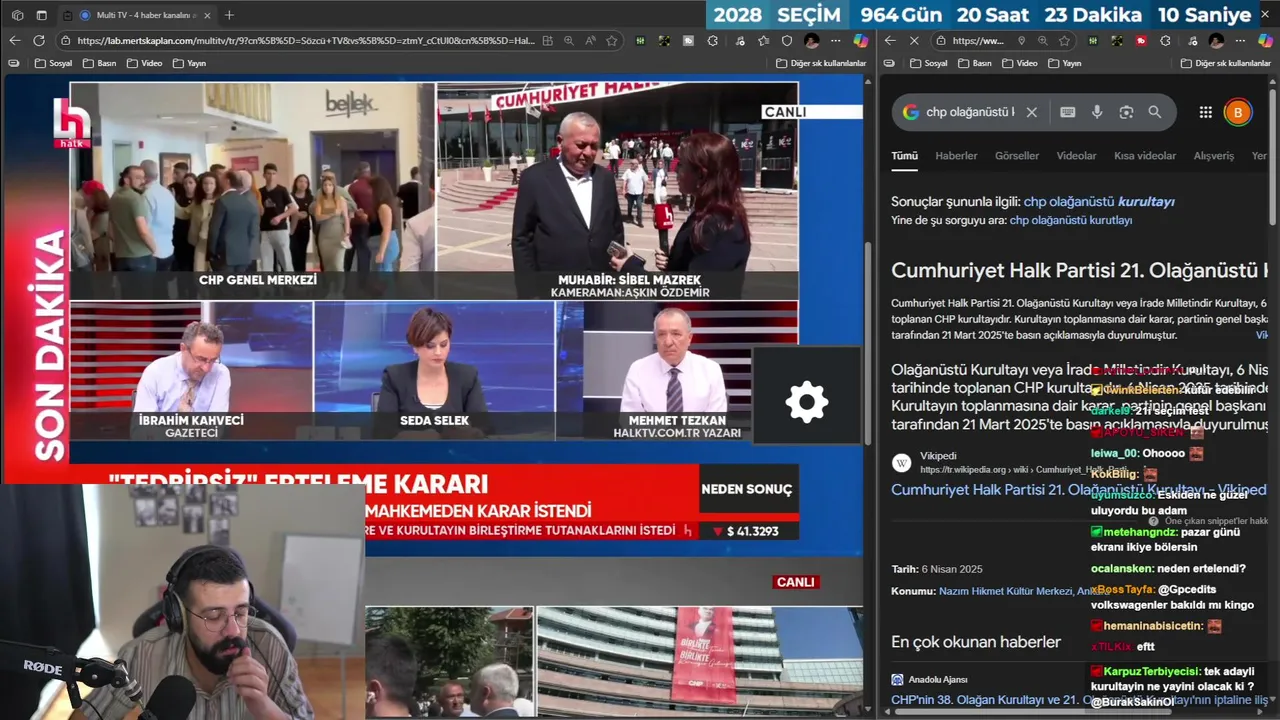Open Google on-screen keyboard input tool
The height and width of the screenshot is (720, 1280).
point(1067,112)
